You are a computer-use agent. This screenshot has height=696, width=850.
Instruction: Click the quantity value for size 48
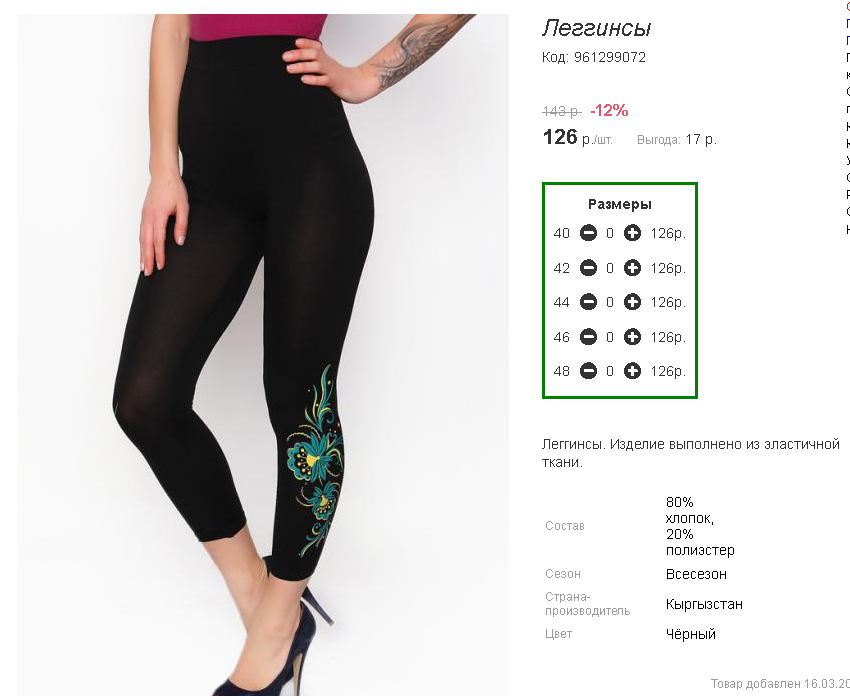click(x=610, y=371)
